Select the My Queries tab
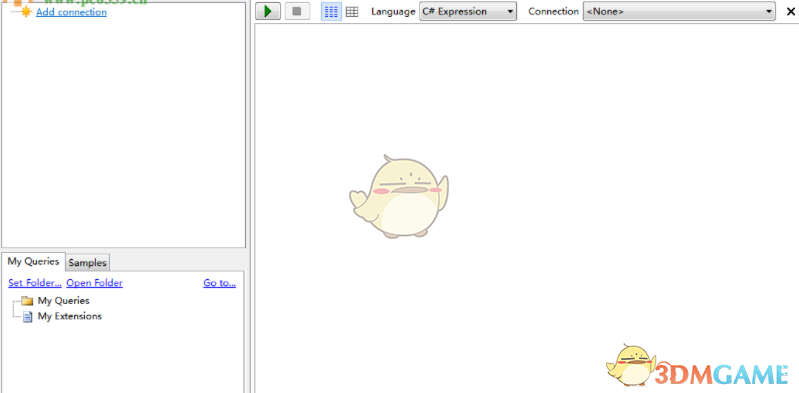Screen dimensions: 799x393 [33, 261]
